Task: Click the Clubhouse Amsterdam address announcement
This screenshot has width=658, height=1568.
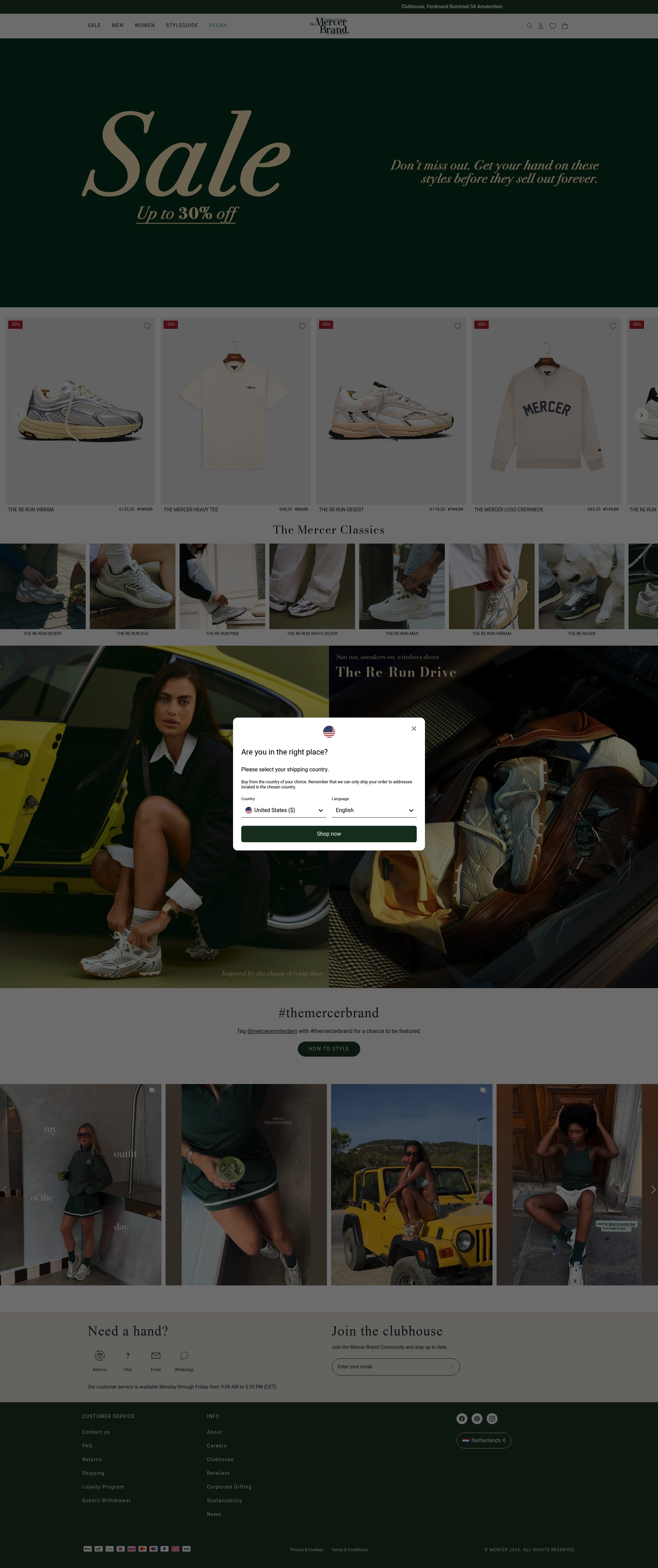Action: 452,7
